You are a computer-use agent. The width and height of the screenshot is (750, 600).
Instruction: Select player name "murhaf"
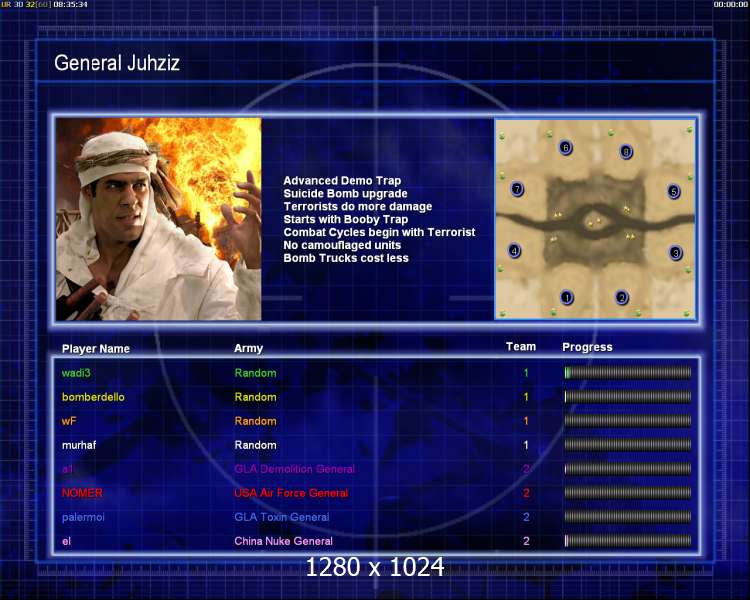tap(79, 445)
